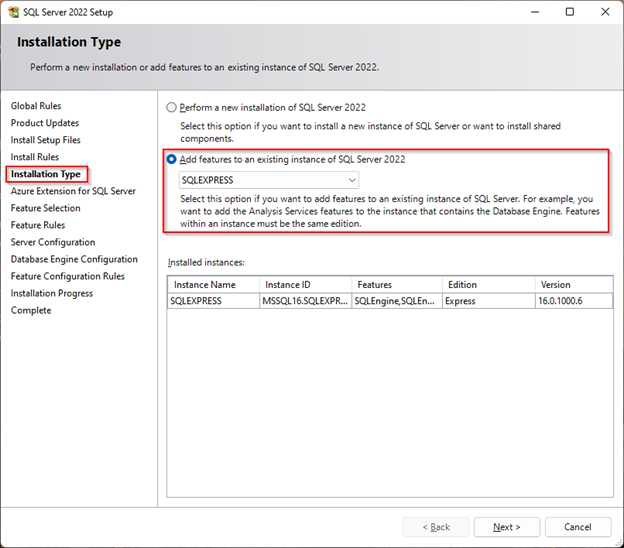This screenshot has width=624, height=548.
Task: Click the Instance Name column header
Action: [214, 285]
